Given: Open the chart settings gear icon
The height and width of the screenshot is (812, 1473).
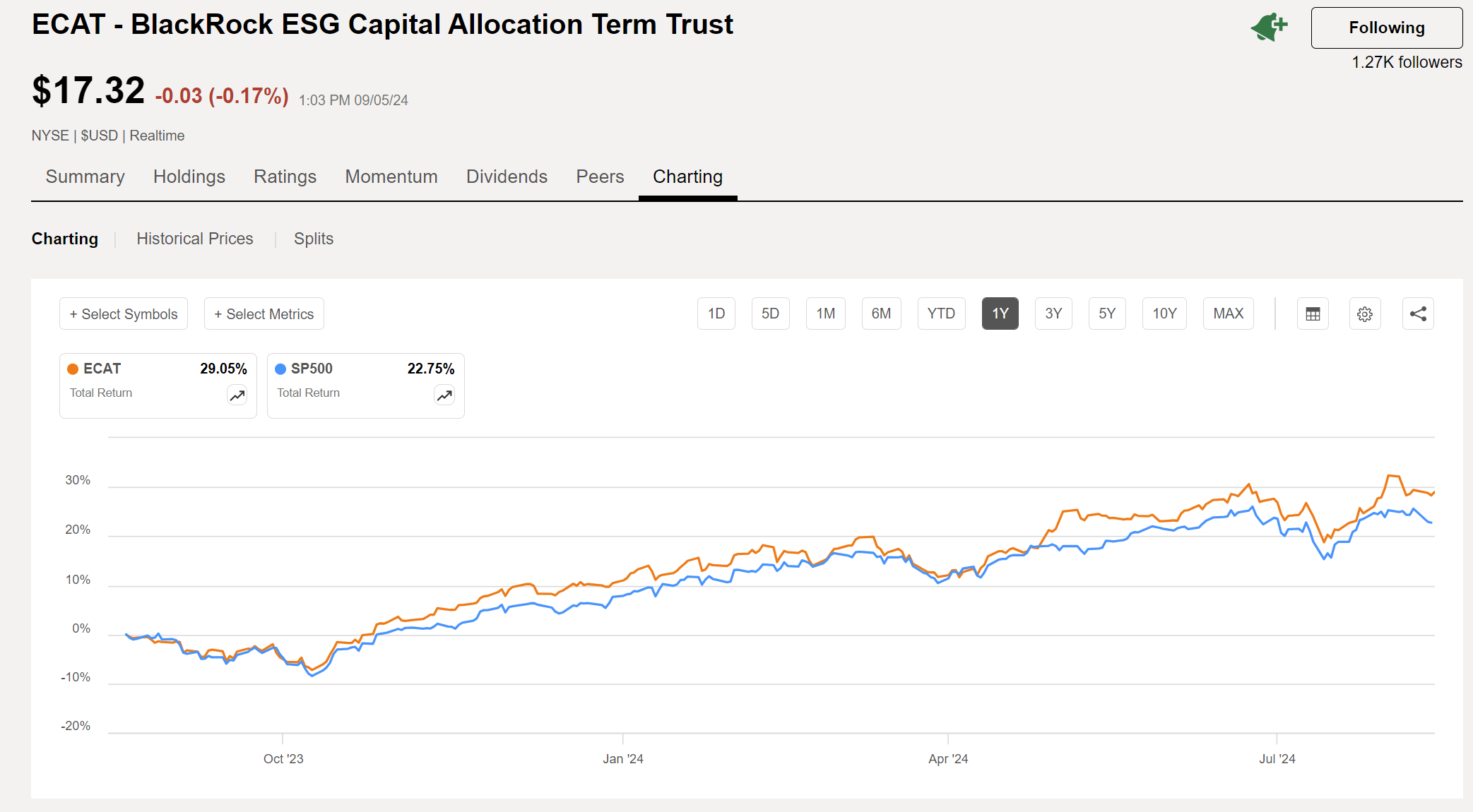Looking at the screenshot, I should pos(1365,314).
